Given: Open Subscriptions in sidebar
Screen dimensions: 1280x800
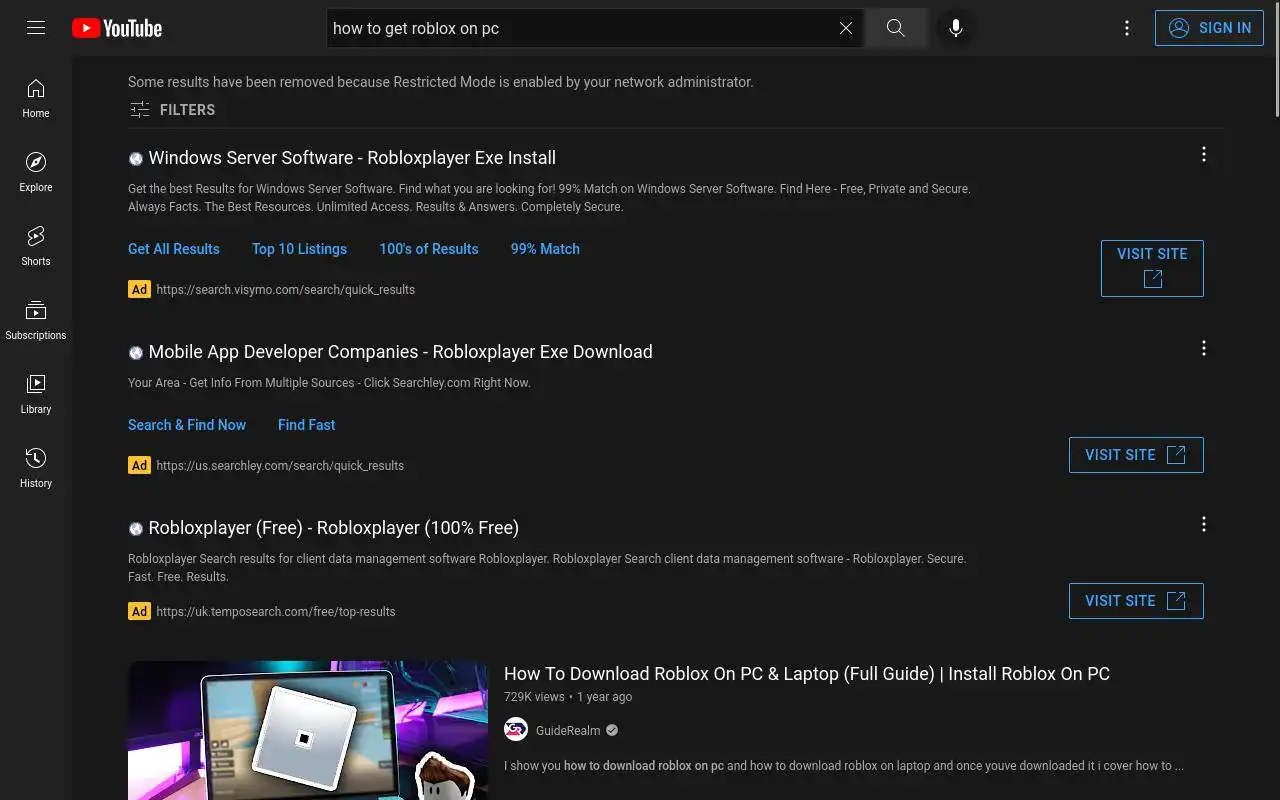Looking at the screenshot, I should click(36, 320).
